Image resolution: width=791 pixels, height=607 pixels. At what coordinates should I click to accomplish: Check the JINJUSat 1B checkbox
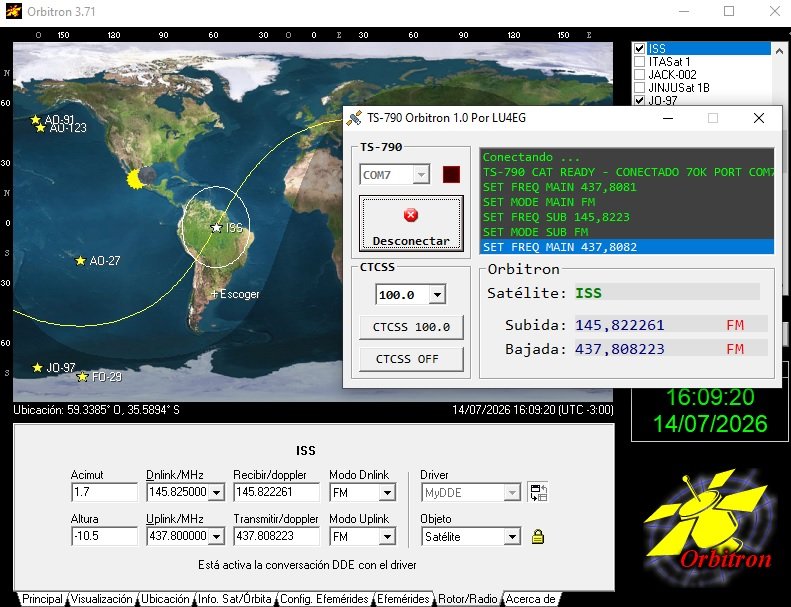coord(640,88)
